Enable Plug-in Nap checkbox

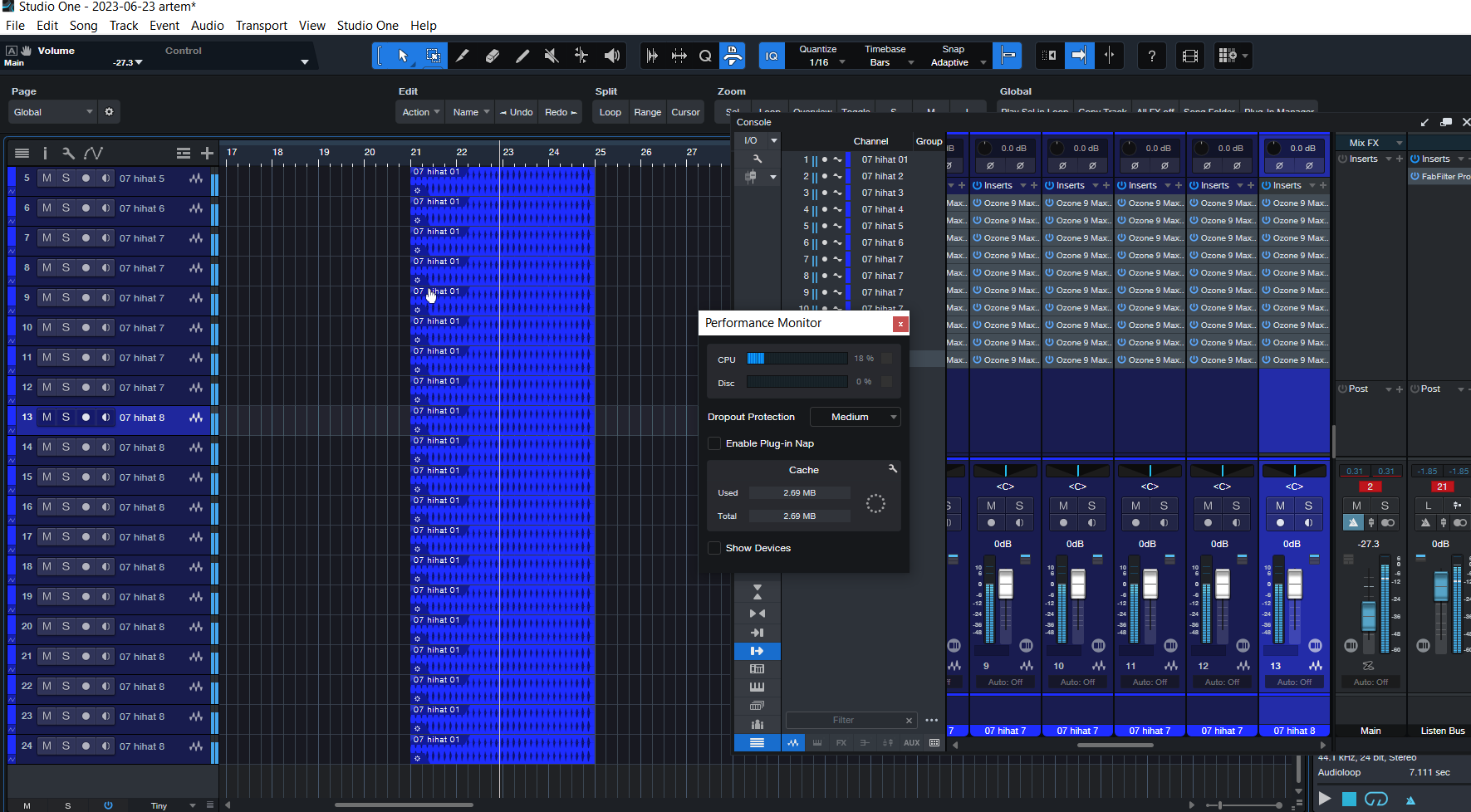pos(713,443)
